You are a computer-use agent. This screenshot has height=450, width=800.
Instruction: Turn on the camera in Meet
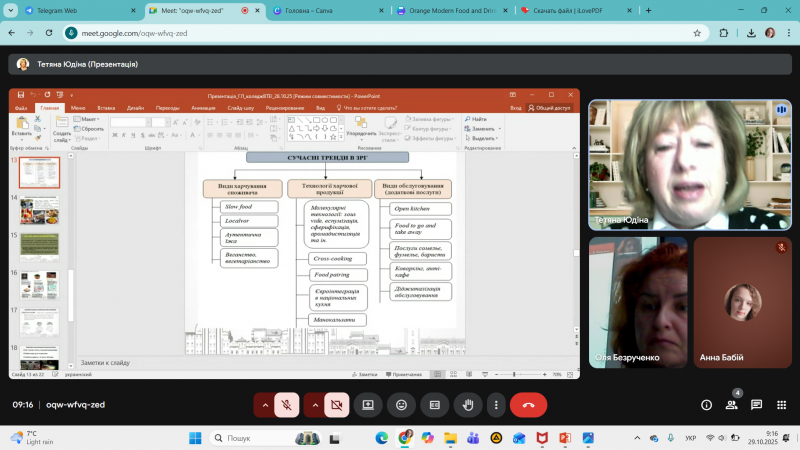pyautogui.click(x=337, y=405)
